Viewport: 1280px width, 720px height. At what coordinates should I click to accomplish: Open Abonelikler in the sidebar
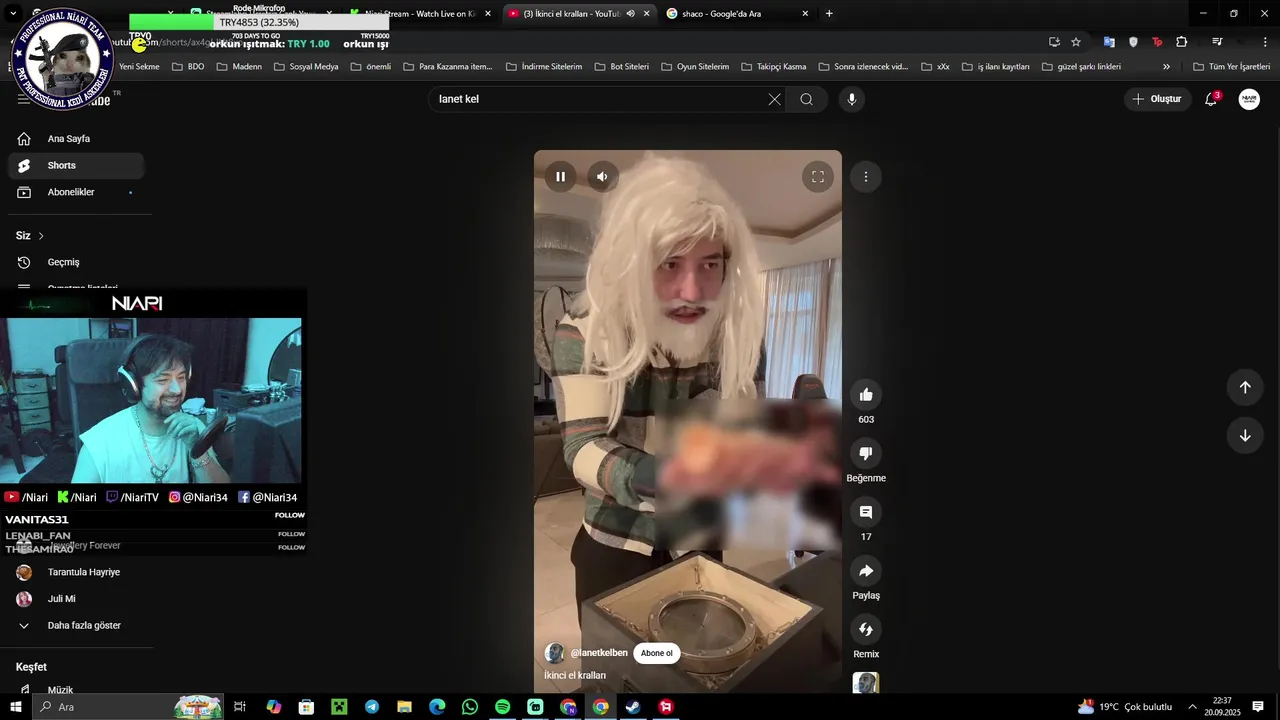75,192
